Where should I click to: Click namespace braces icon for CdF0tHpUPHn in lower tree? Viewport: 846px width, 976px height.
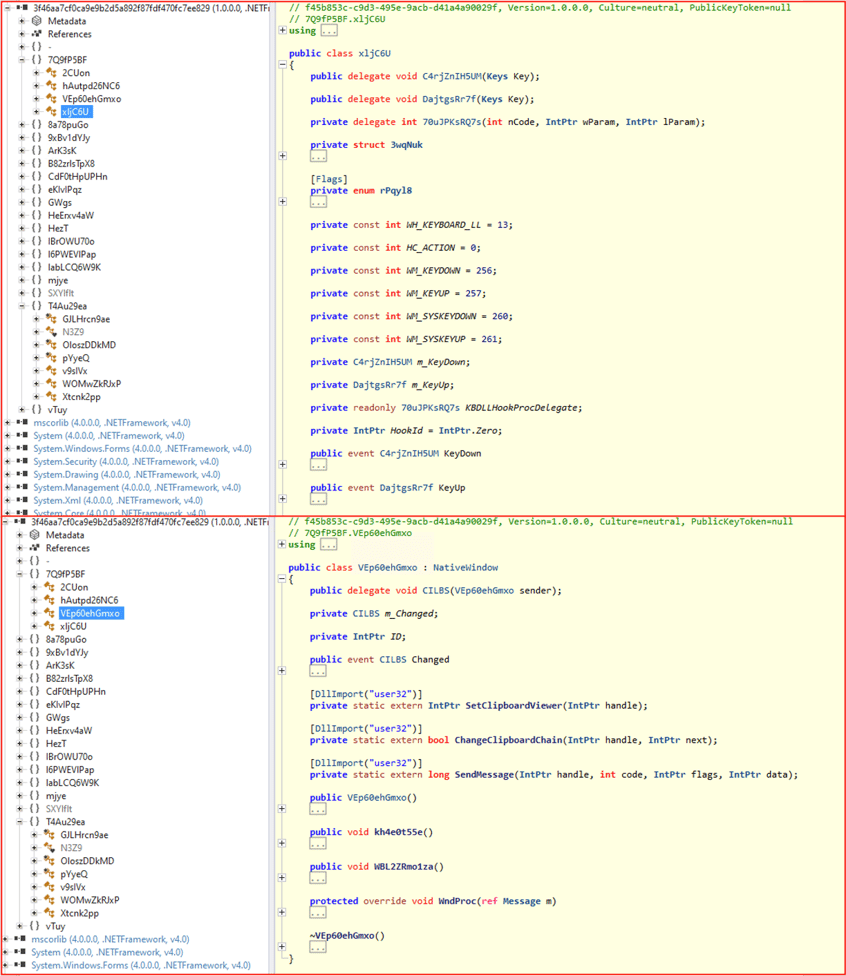click(35, 692)
